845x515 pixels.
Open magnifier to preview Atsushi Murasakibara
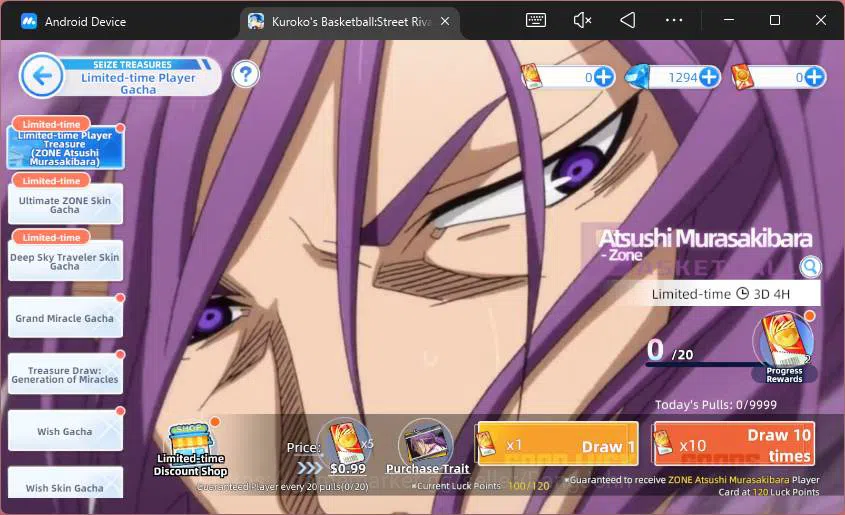point(810,267)
